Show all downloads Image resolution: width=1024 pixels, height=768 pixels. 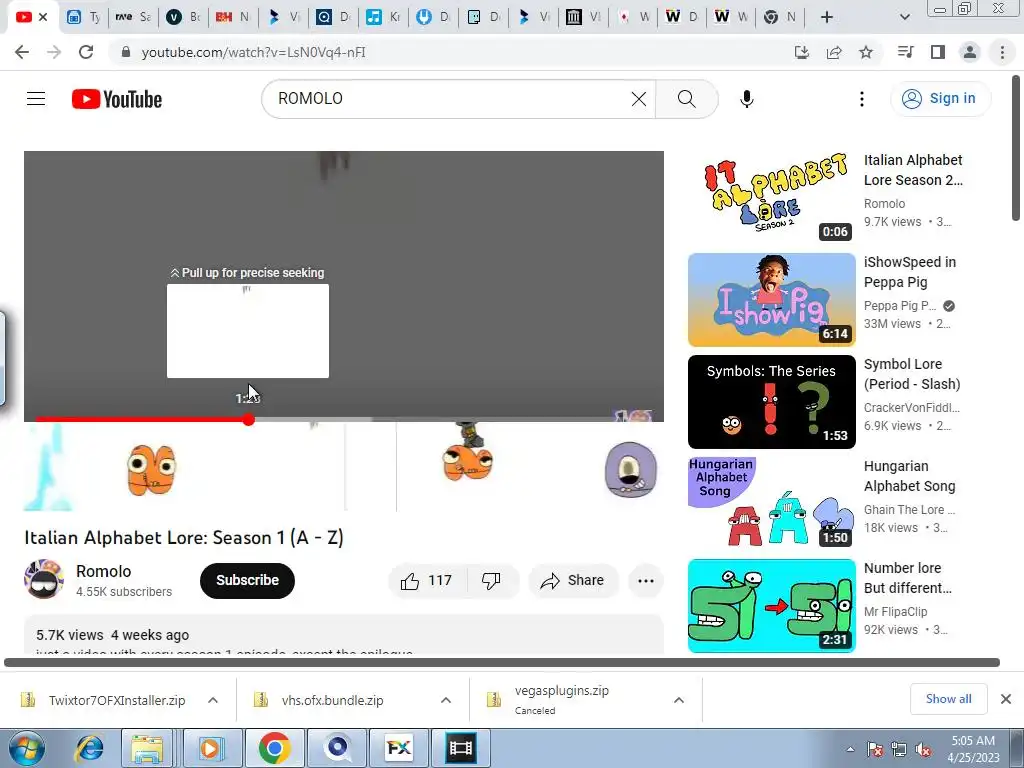[948, 699]
